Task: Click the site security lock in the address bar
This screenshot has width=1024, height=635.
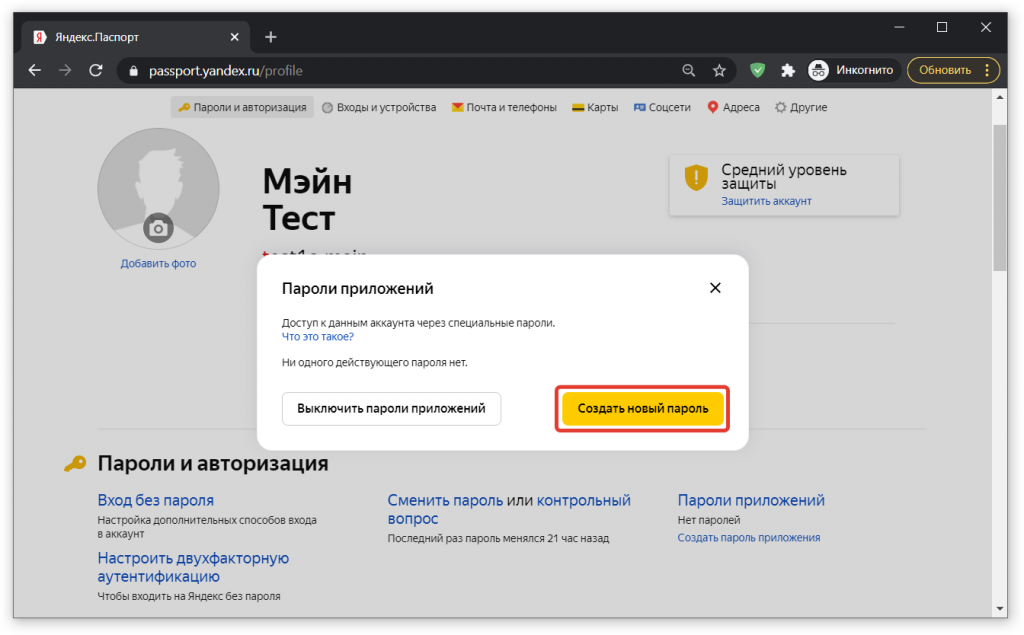Action: click(133, 71)
